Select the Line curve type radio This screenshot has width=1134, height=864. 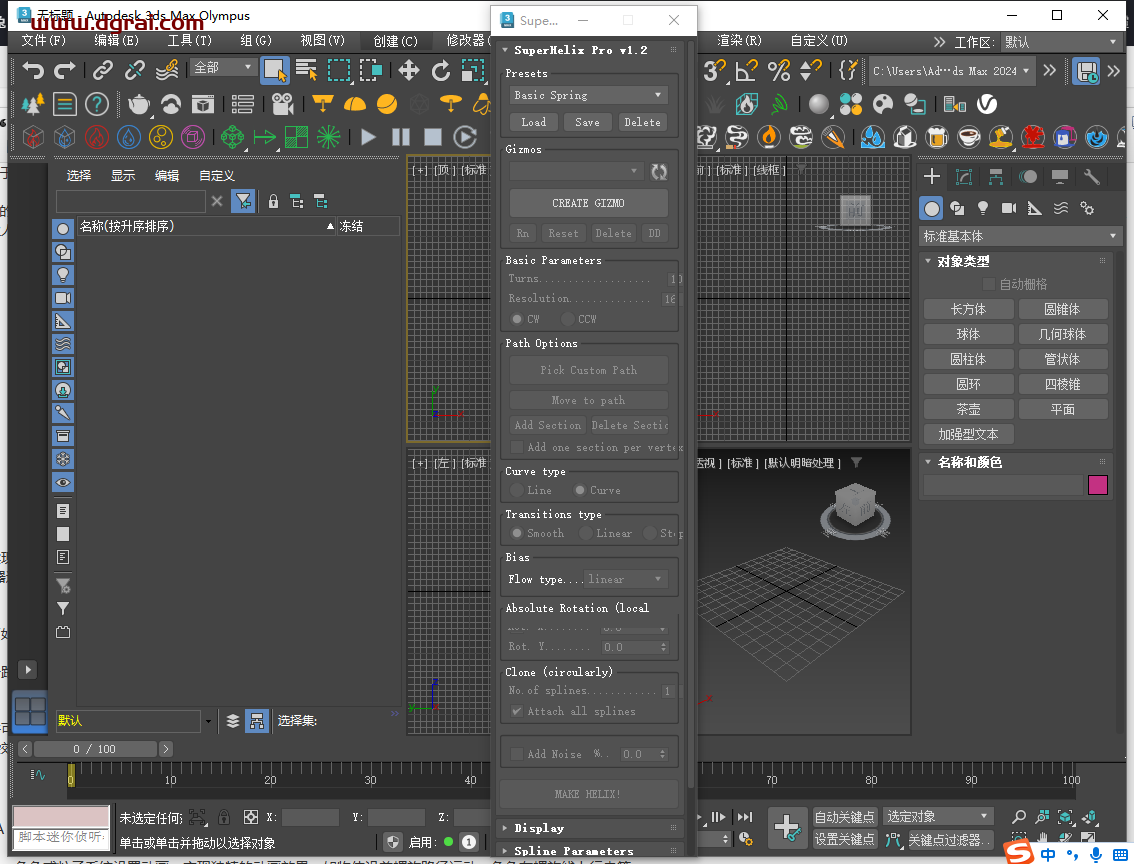pyautogui.click(x=516, y=490)
